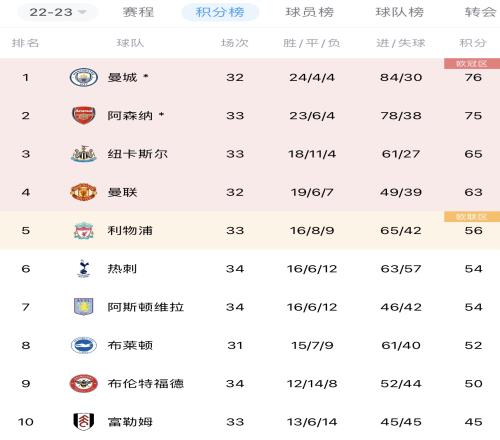Click the Liverpool club crest
This screenshot has width=500, height=440.
[83, 231]
